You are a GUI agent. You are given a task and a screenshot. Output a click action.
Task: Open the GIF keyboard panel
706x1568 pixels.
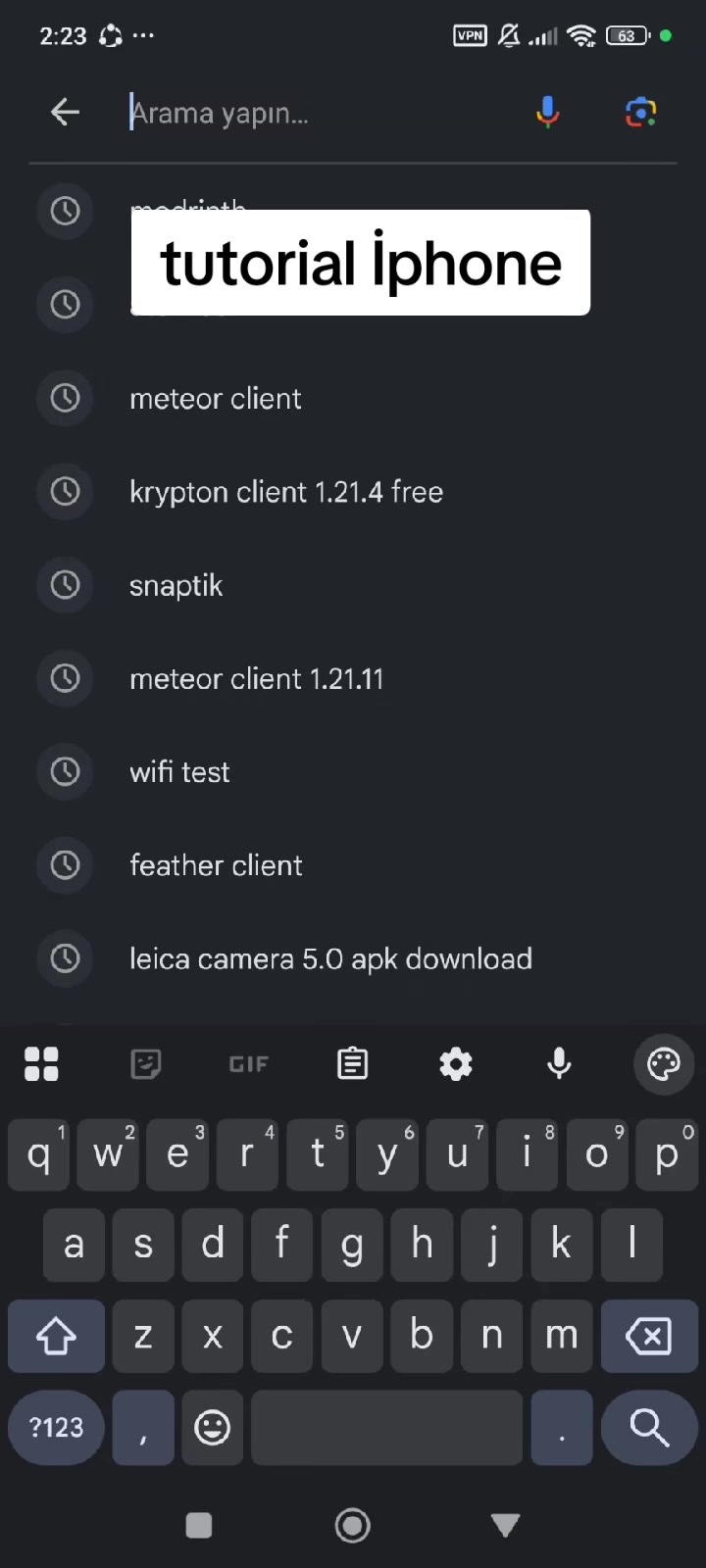point(249,1064)
